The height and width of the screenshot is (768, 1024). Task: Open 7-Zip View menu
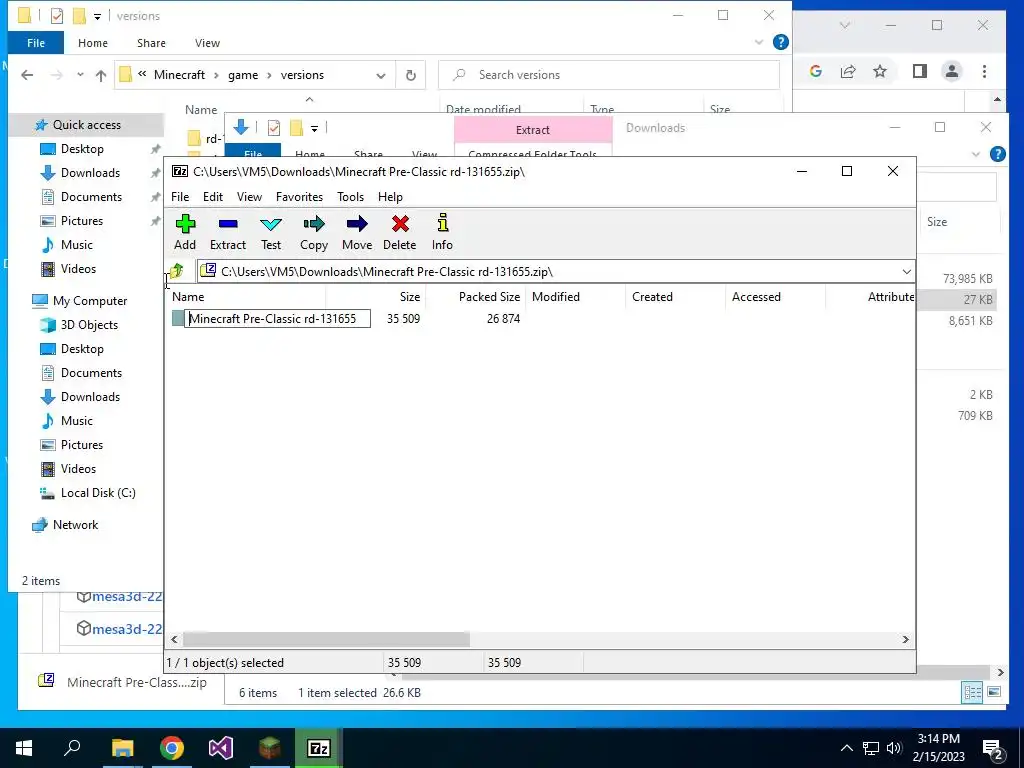click(x=249, y=197)
